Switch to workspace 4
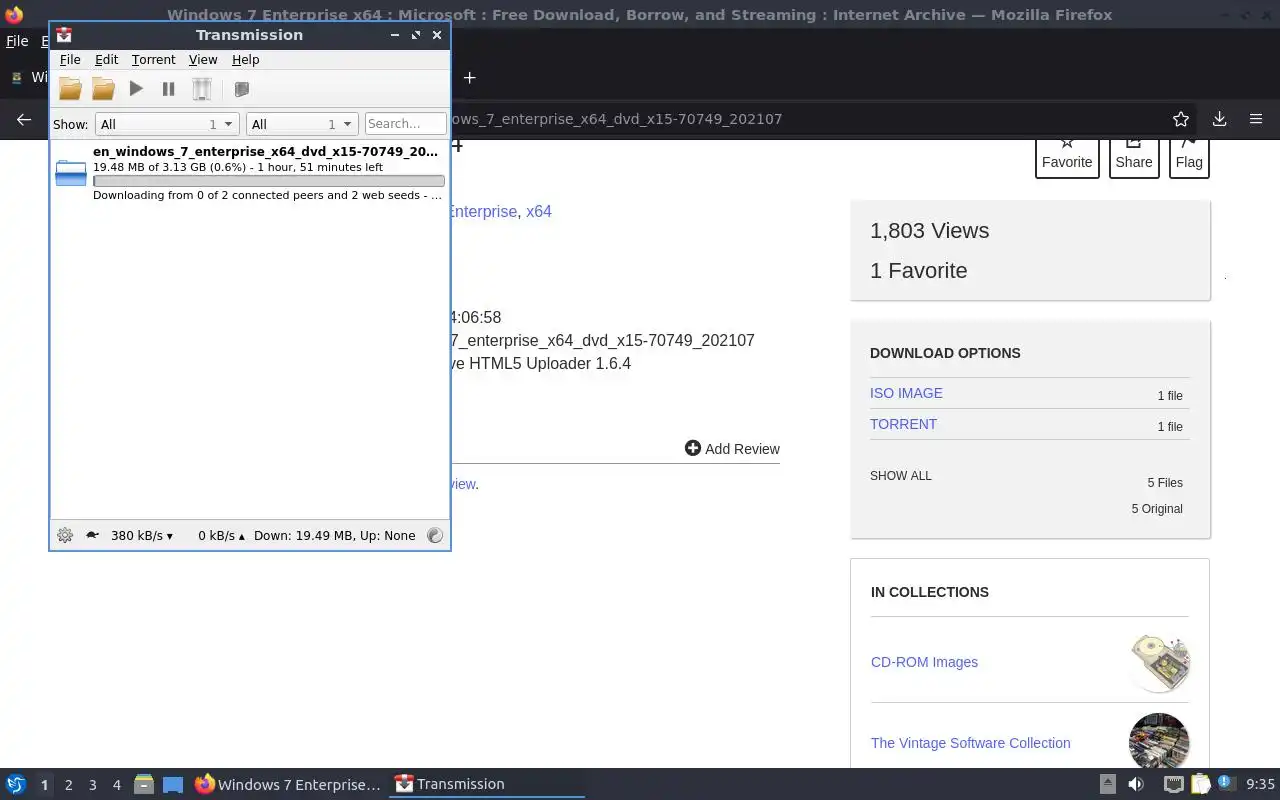Viewport: 1280px width, 800px height. click(116, 785)
